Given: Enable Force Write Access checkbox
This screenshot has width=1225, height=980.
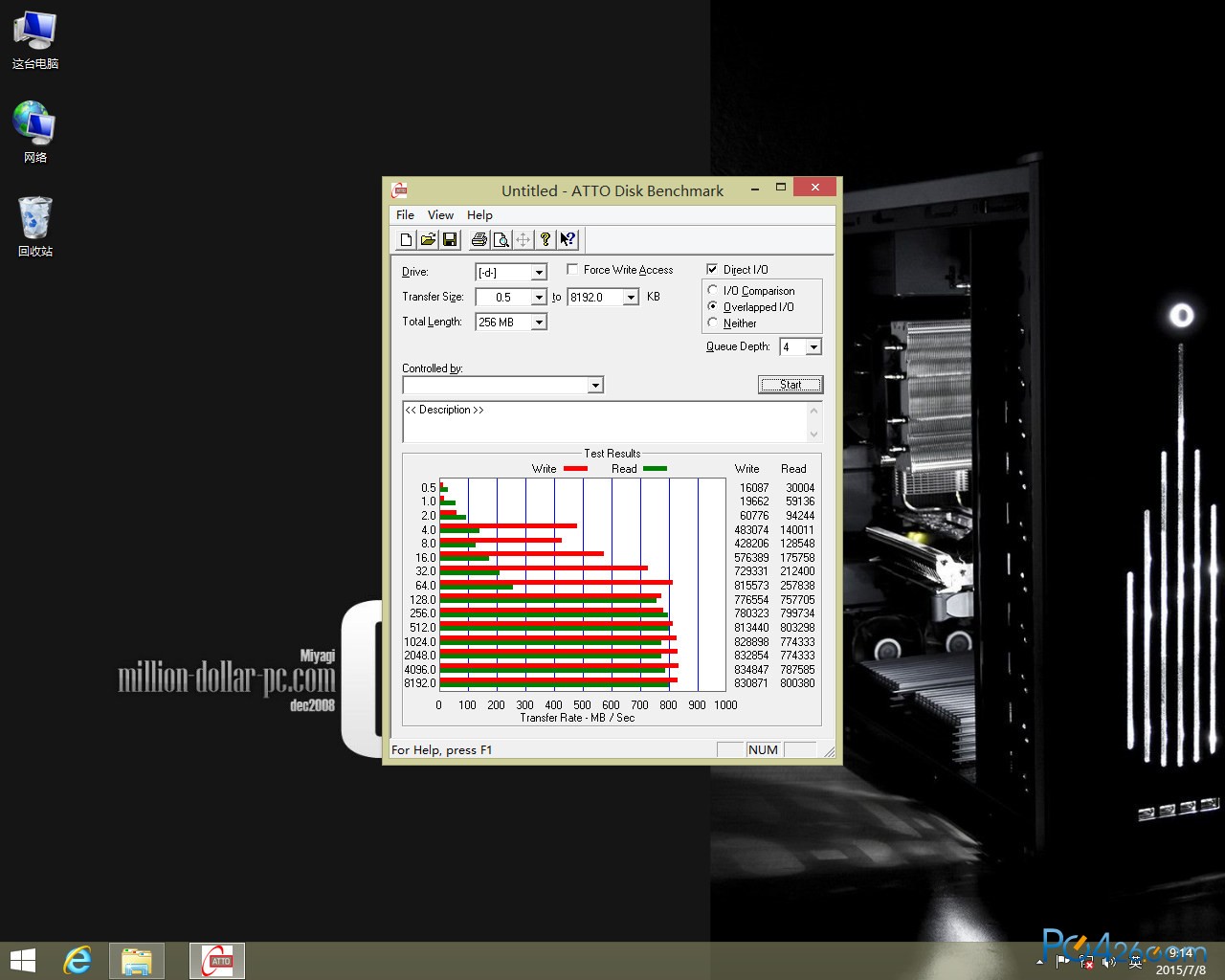Looking at the screenshot, I should [572, 270].
